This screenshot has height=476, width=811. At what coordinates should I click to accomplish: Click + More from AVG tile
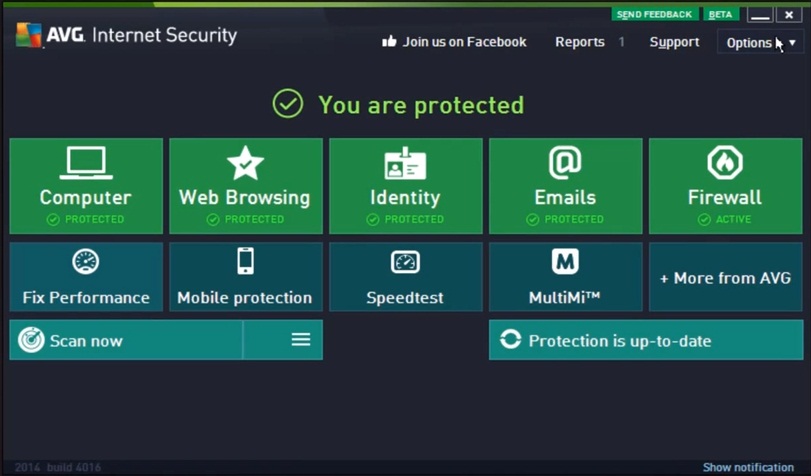pos(726,277)
